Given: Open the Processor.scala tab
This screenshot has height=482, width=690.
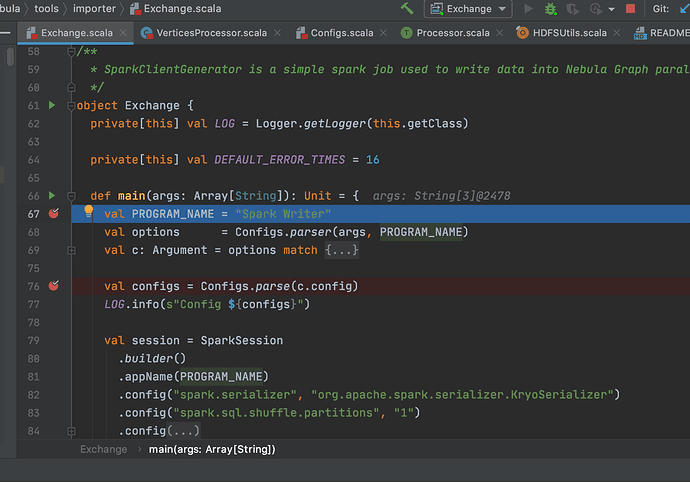Looking at the screenshot, I should (x=452, y=33).
